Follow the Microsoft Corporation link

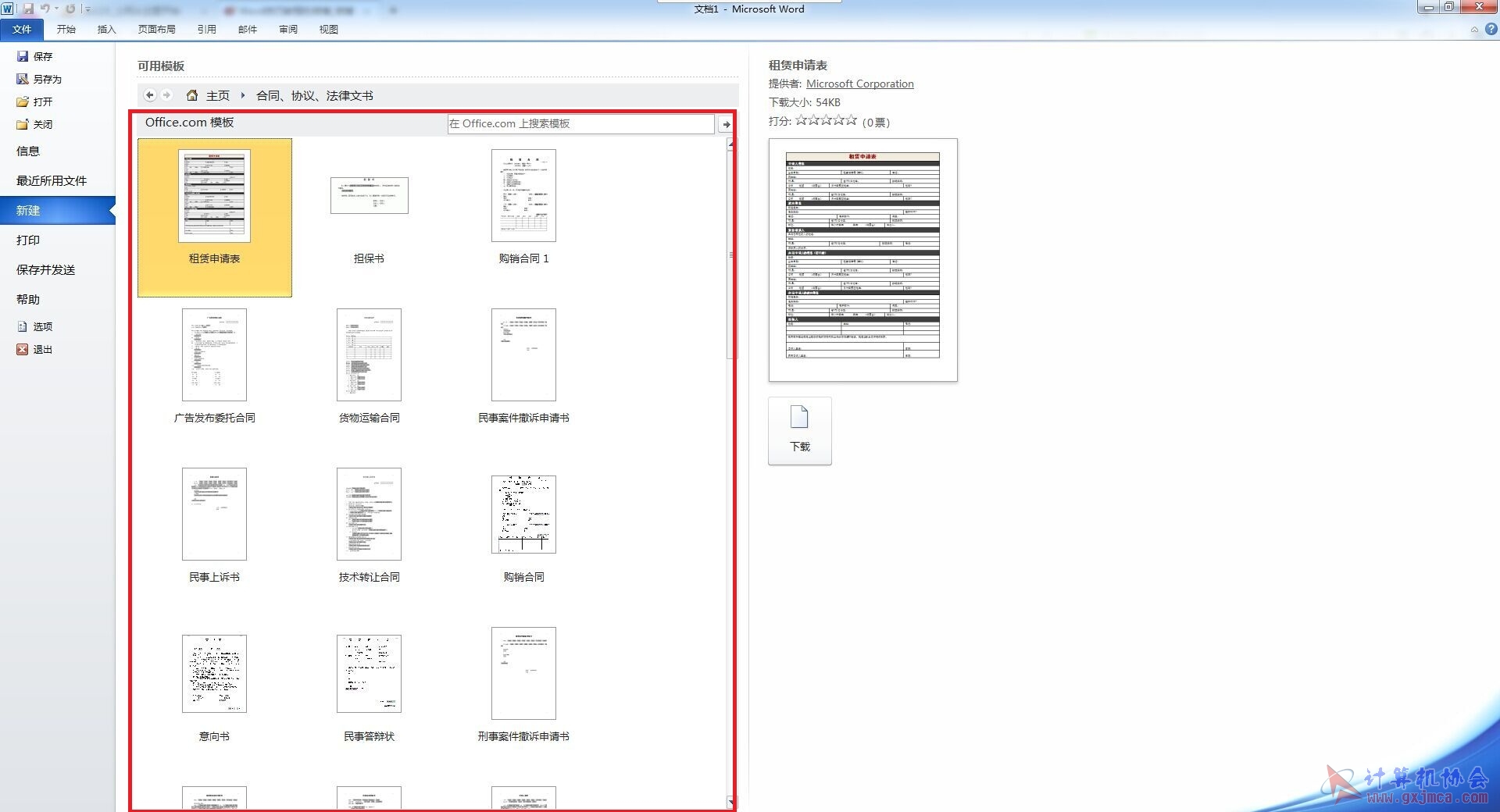point(859,84)
